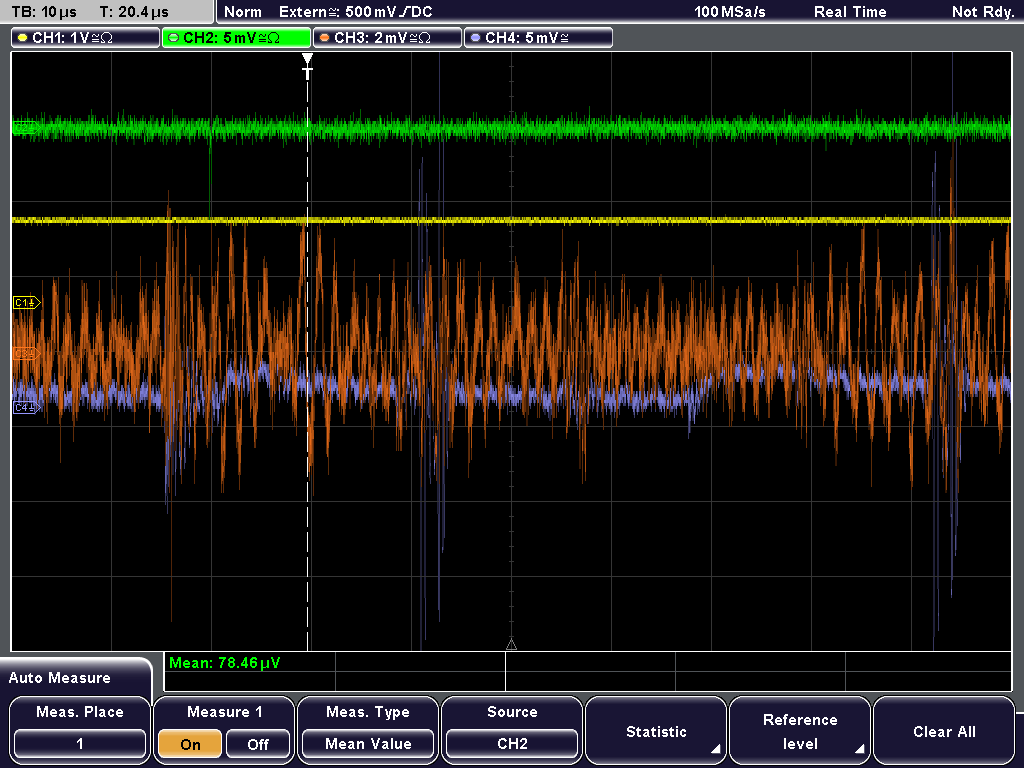Click the Not Rdy. status label
This screenshot has height=768, width=1024.
point(983,12)
